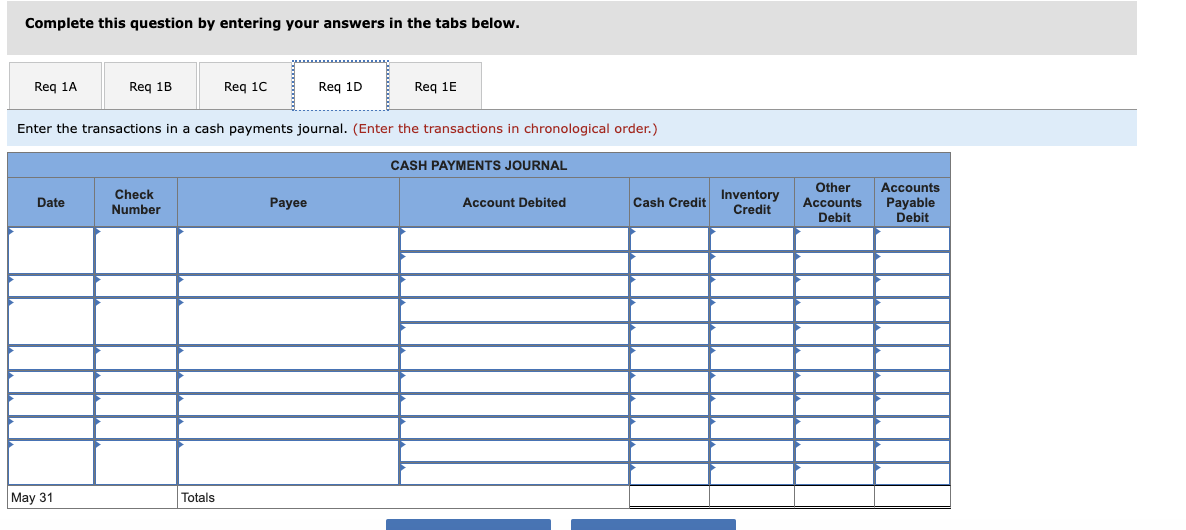Click last entry's second-line Account Debited cell
1186x530 pixels.
coord(514,474)
